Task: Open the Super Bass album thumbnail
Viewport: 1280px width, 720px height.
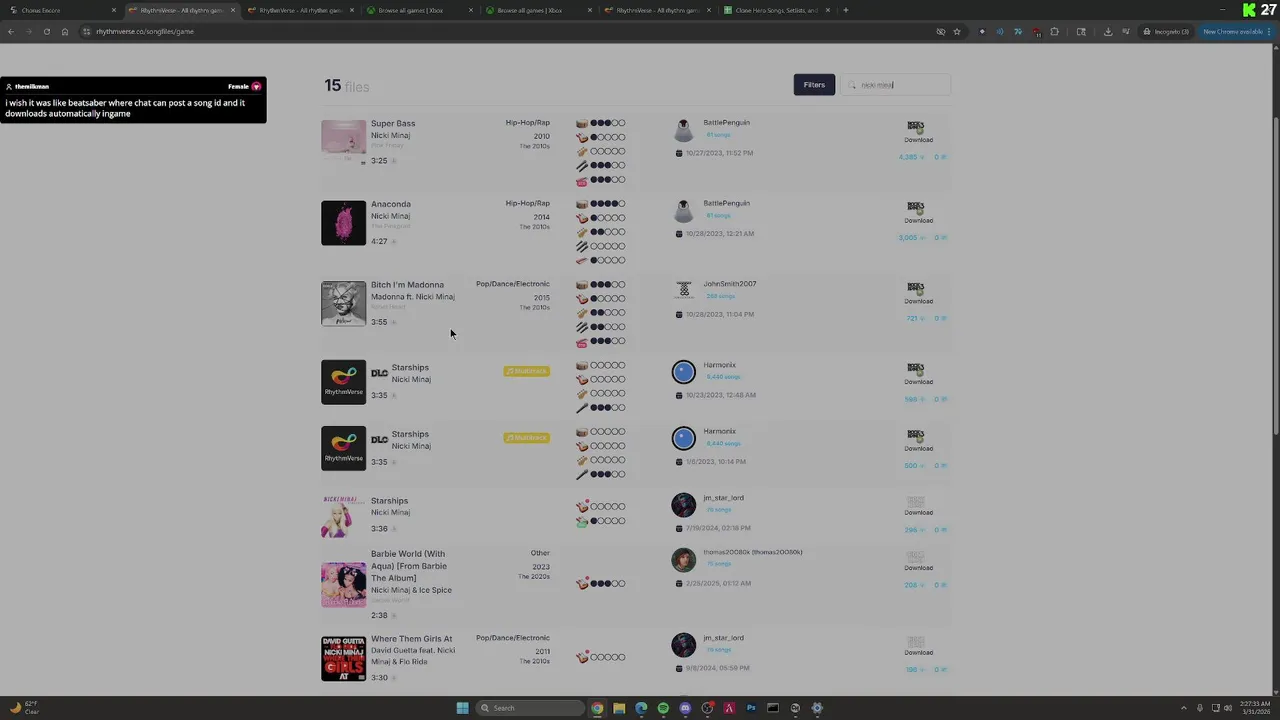Action: pos(343,142)
